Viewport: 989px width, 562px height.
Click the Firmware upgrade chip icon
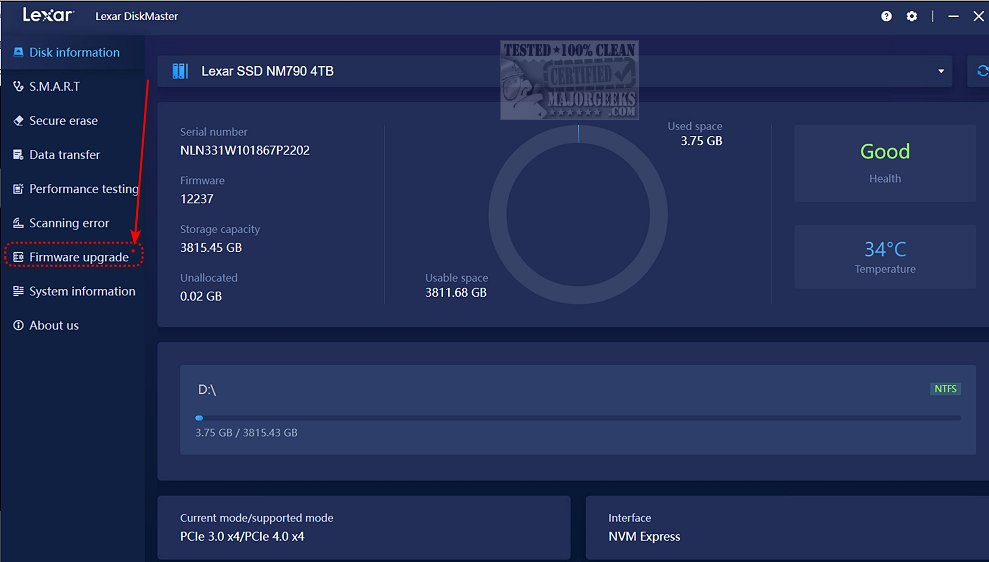(x=18, y=257)
